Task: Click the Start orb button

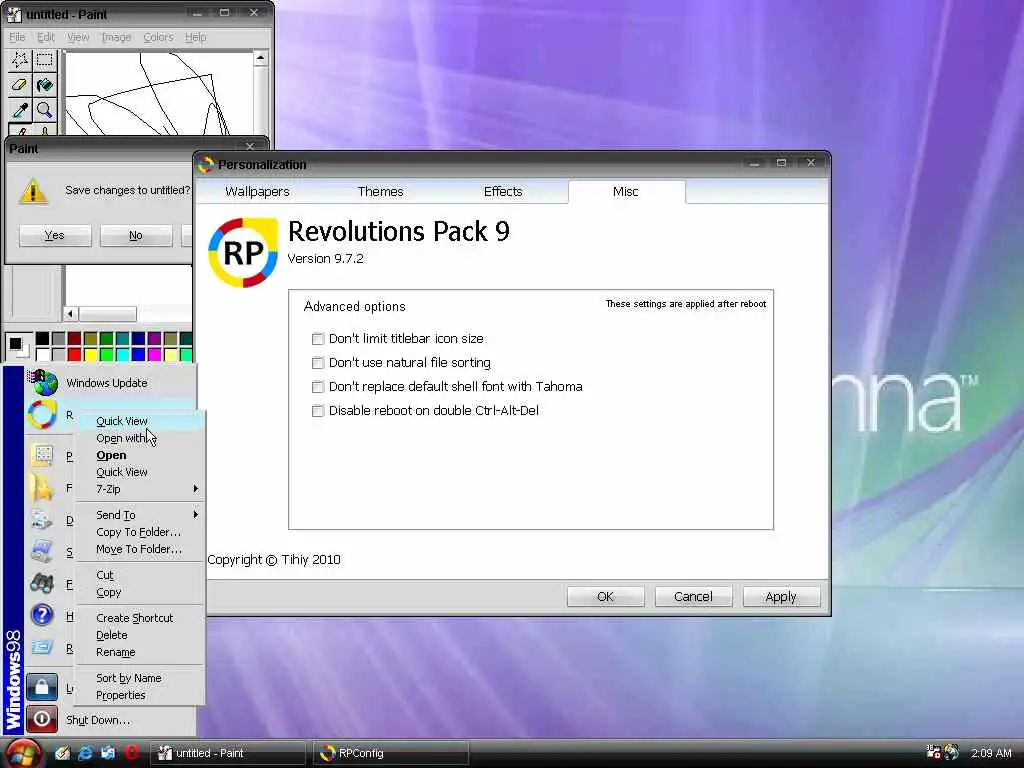Action: [x=24, y=753]
